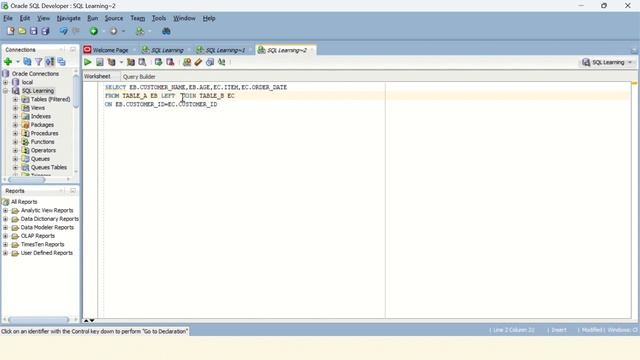Click the Explain Plan icon

(111, 62)
